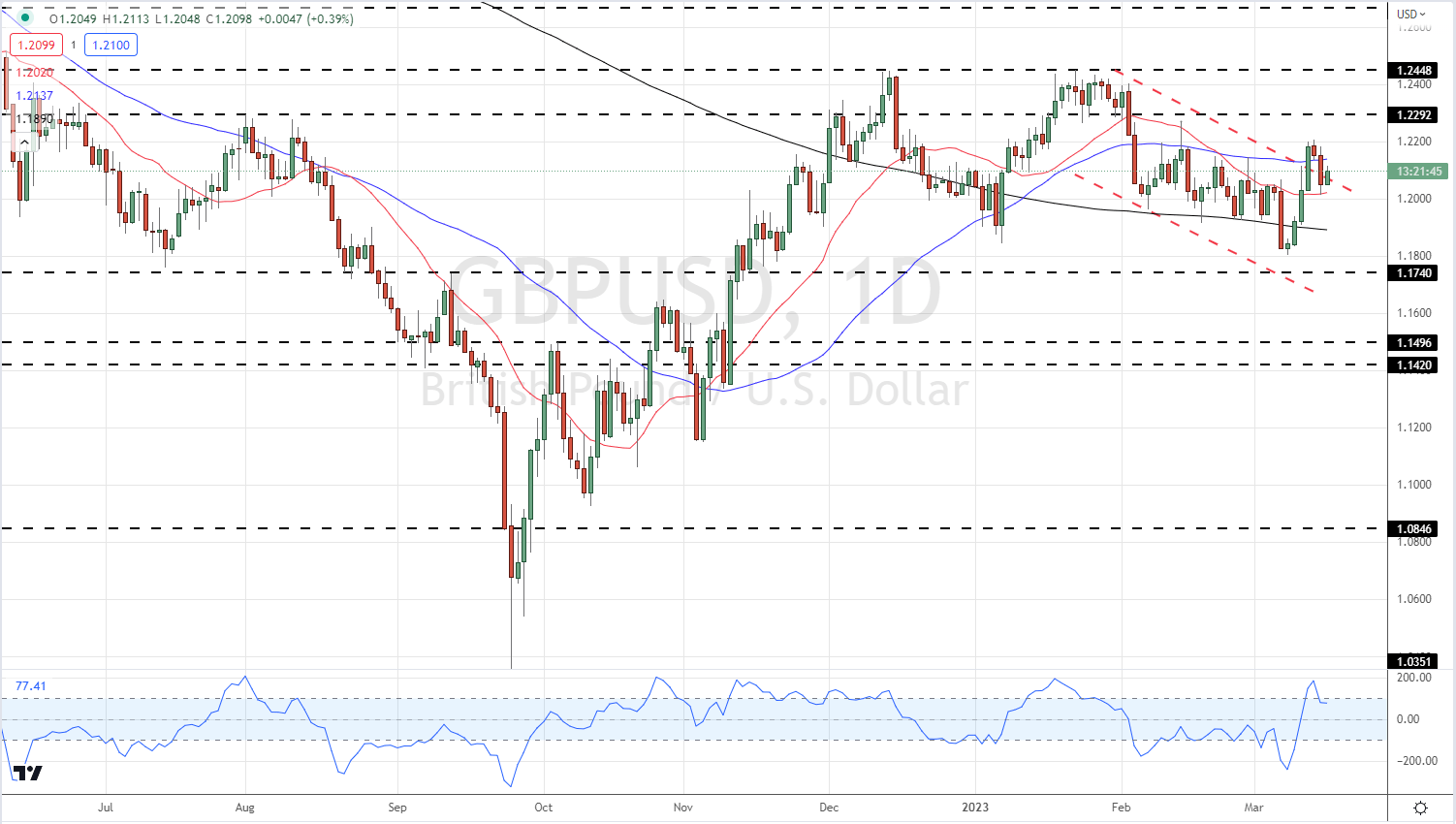1456x824 pixels.
Task: Click the Jul label on time axis
Action: click(106, 807)
